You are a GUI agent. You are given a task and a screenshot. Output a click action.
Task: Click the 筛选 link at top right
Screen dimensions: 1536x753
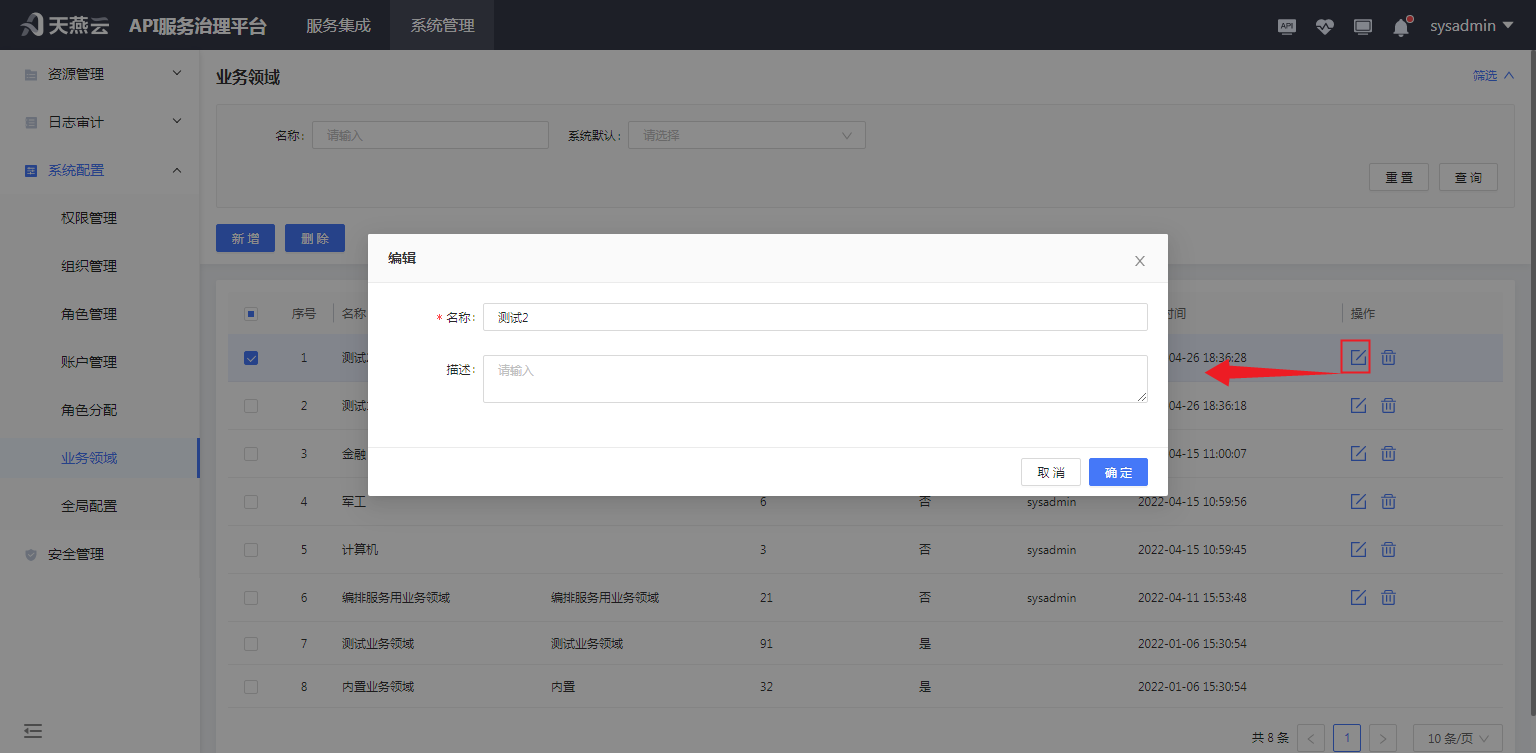(x=1486, y=74)
